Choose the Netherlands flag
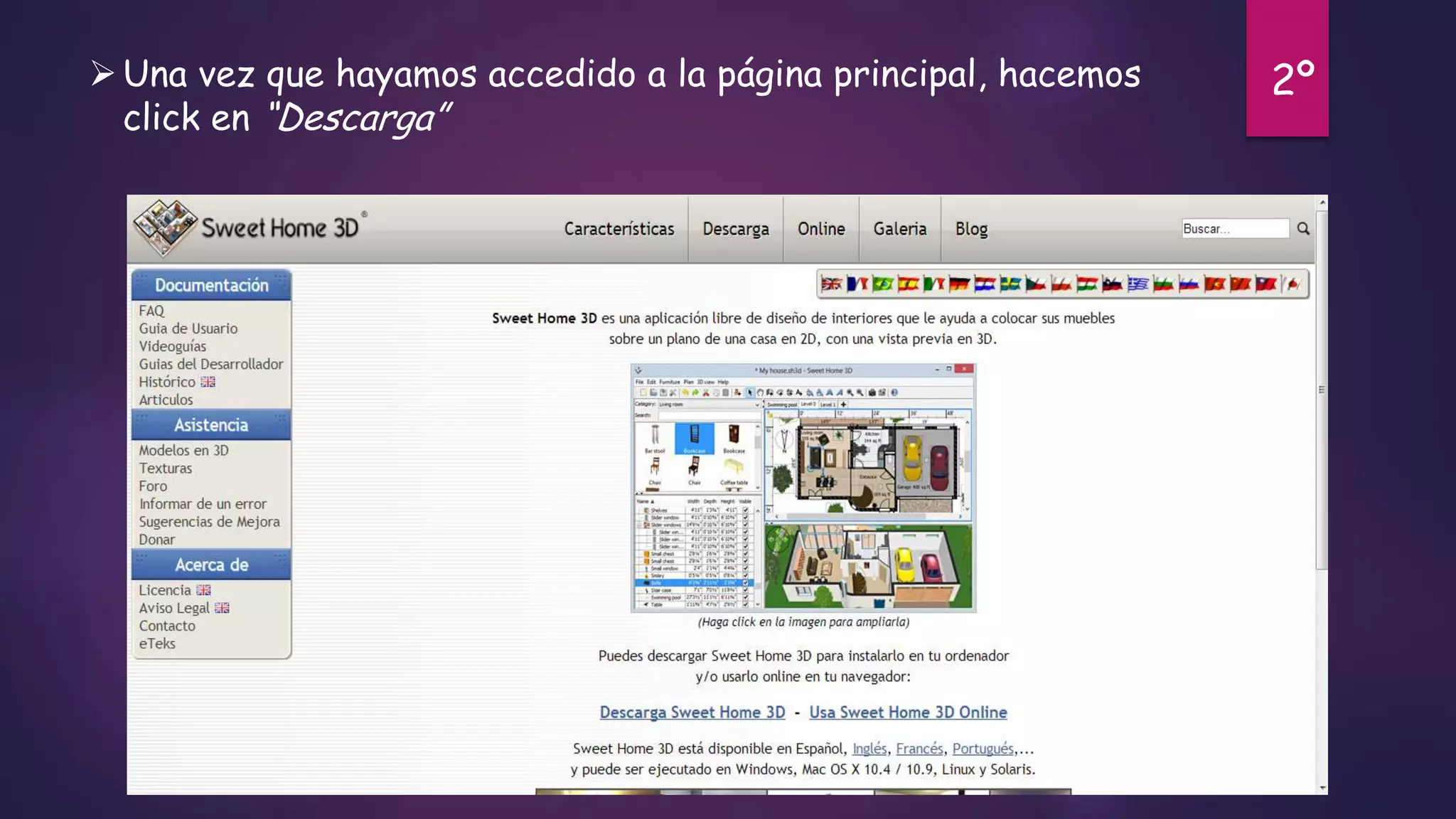This screenshot has width=1456, height=819. (x=985, y=284)
